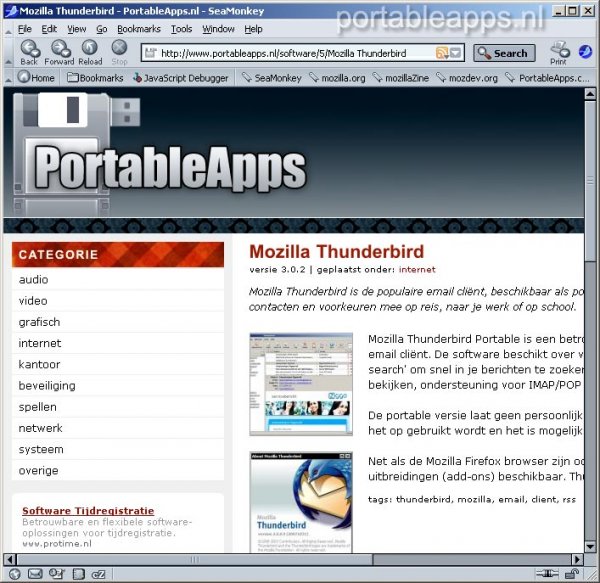
Task: Click the Search button
Action: (504, 53)
